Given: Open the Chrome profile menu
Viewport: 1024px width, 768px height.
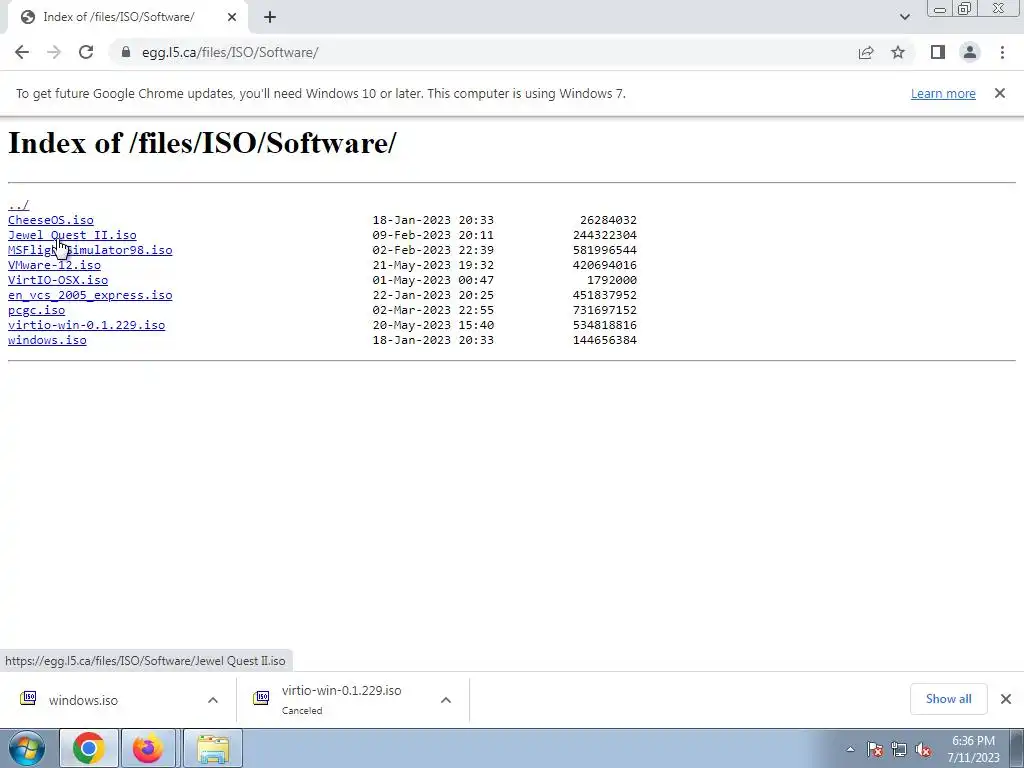Looking at the screenshot, I should 970,52.
